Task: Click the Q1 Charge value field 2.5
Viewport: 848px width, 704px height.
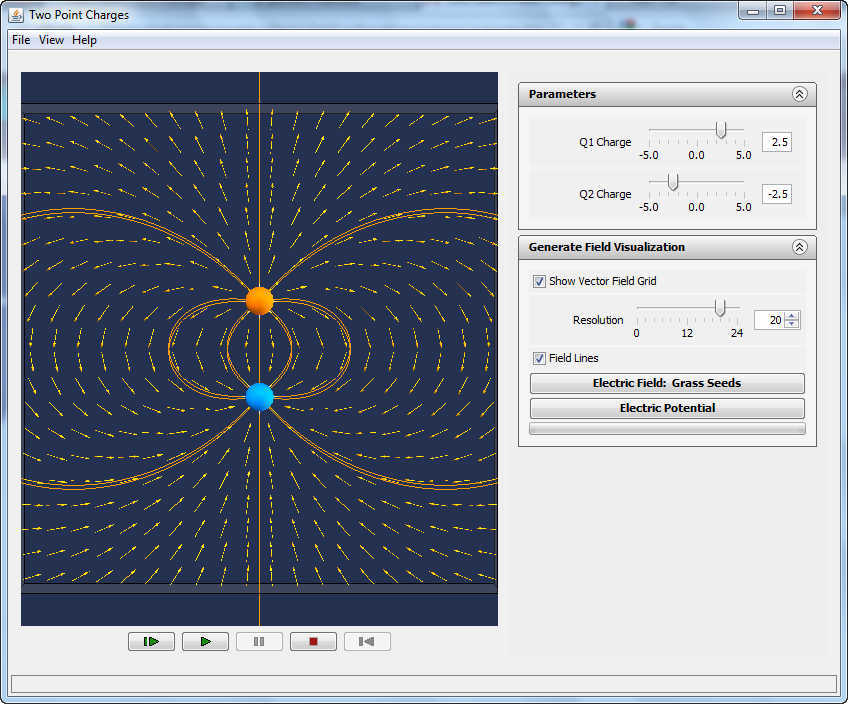Action: pyautogui.click(x=777, y=142)
